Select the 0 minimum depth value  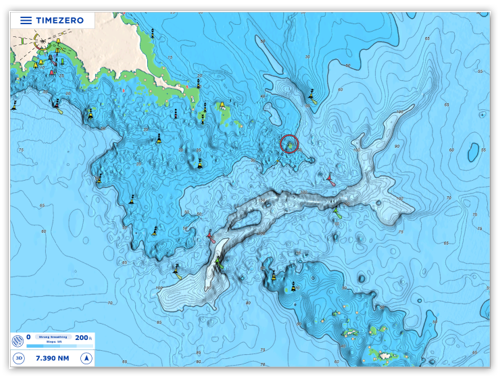click(28, 337)
